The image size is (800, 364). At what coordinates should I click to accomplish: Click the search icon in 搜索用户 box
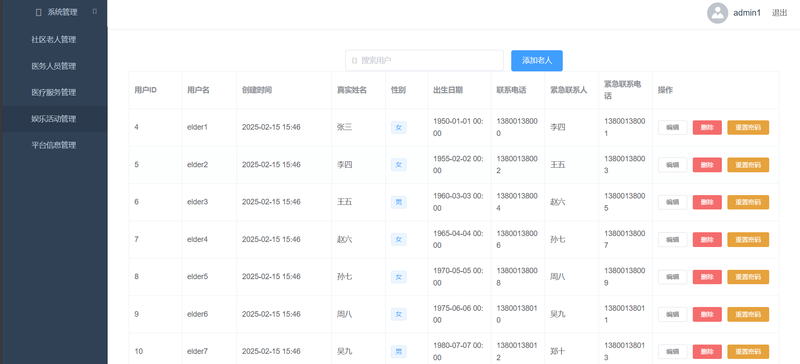pos(354,60)
